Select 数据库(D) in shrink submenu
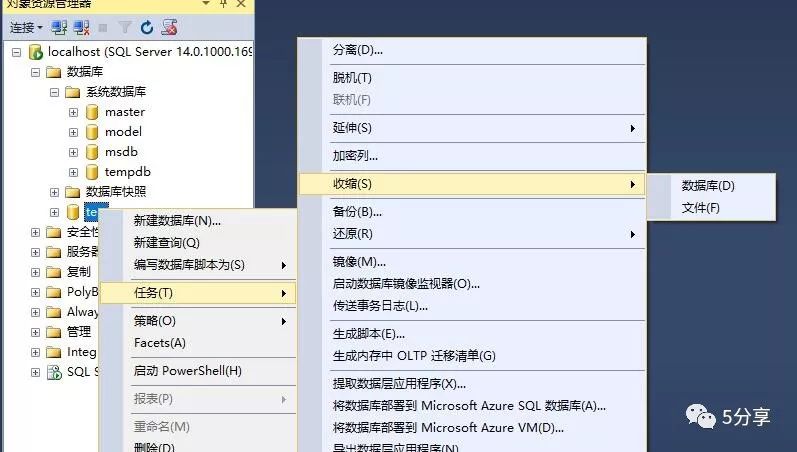The height and width of the screenshot is (452, 797). coord(711,186)
